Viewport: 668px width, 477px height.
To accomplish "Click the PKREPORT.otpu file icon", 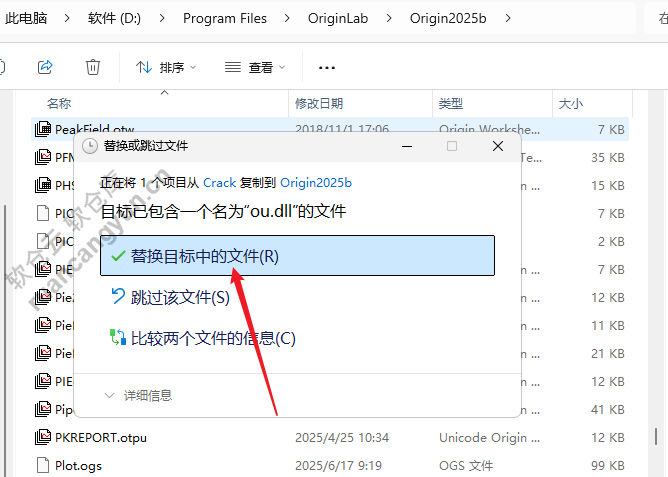I will click(42, 437).
